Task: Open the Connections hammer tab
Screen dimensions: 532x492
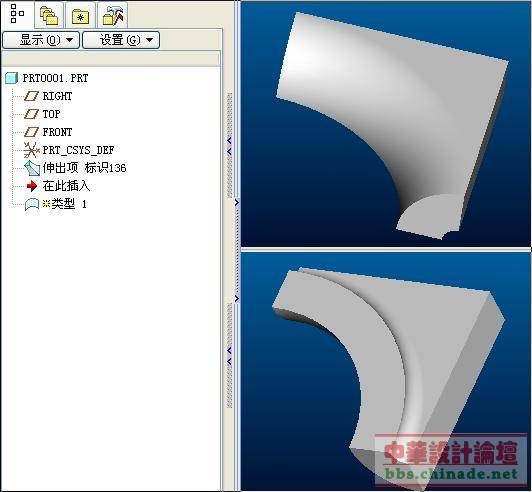Action: [113, 16]
